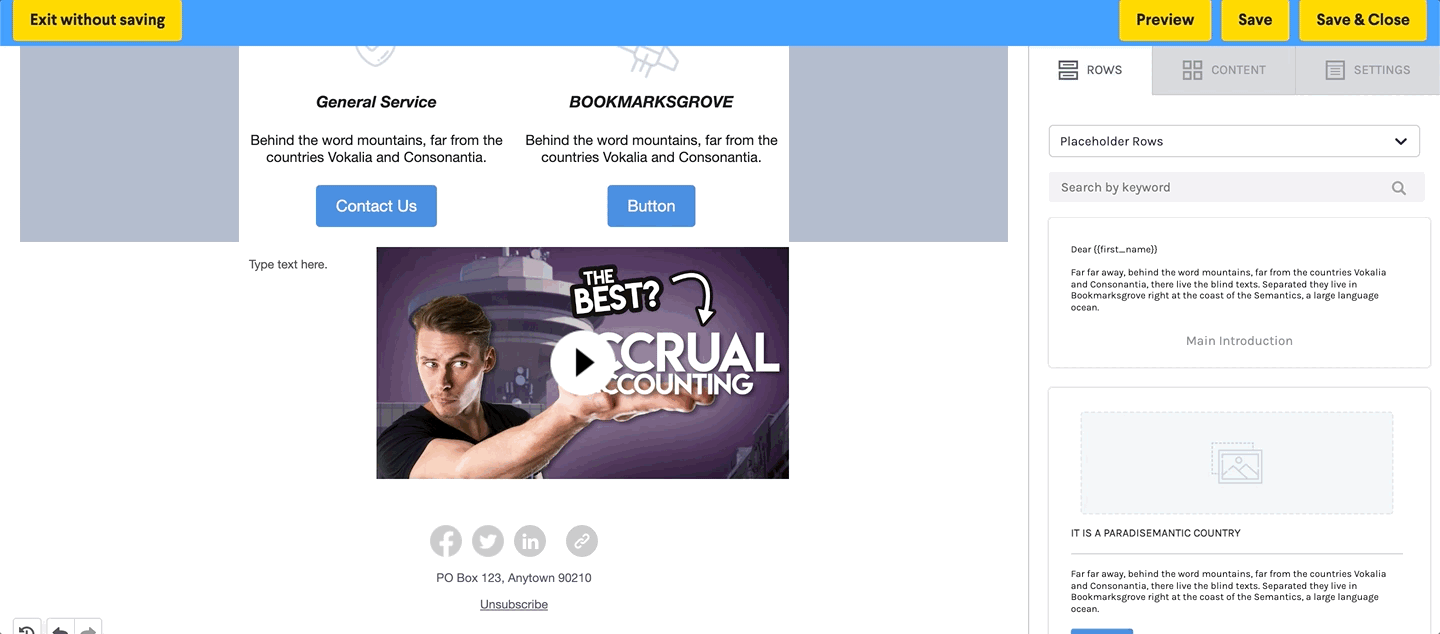
Task: Switch to the Content tab
Action: pos(1224,70)
